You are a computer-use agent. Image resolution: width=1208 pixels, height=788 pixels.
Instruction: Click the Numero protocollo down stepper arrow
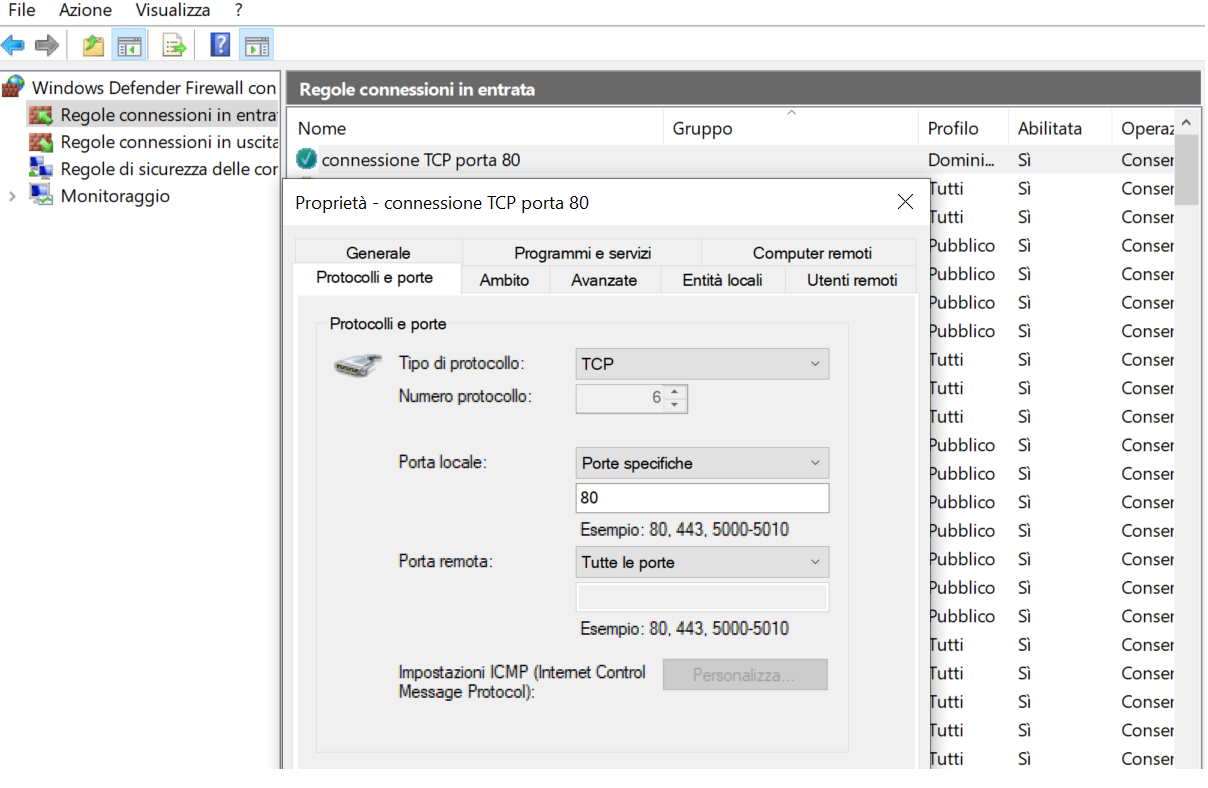tap(676, 405)
